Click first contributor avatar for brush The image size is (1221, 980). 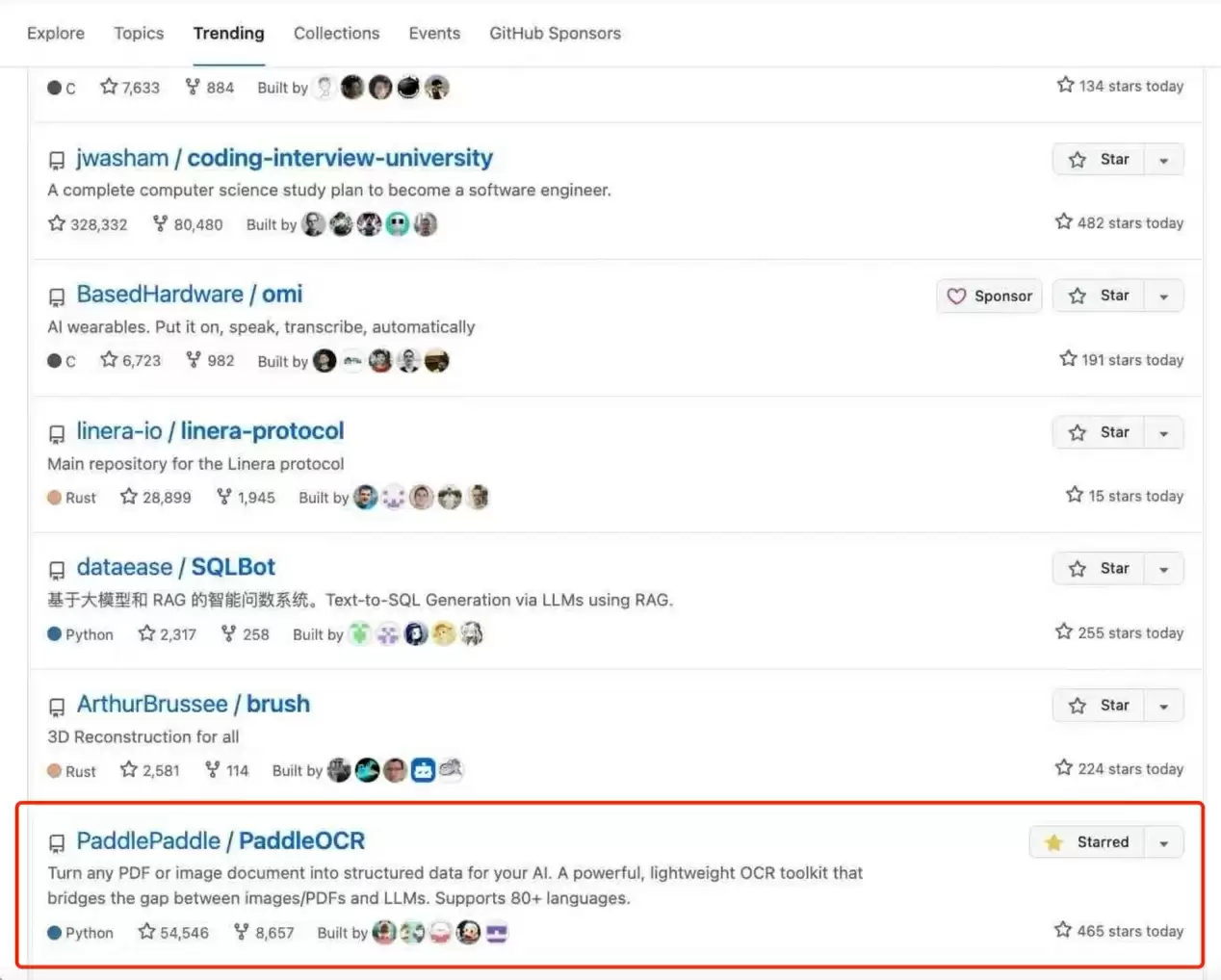(339, 770)
